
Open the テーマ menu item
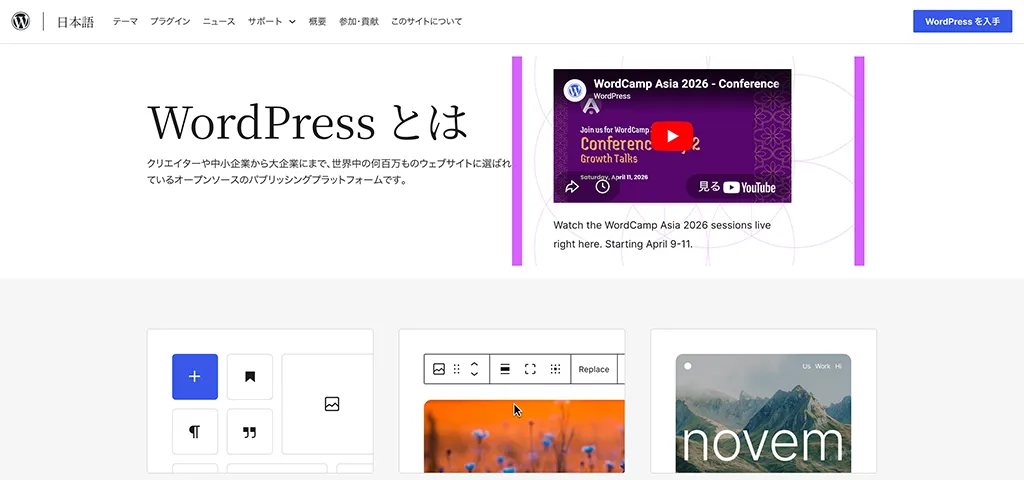tap(125, 22)
